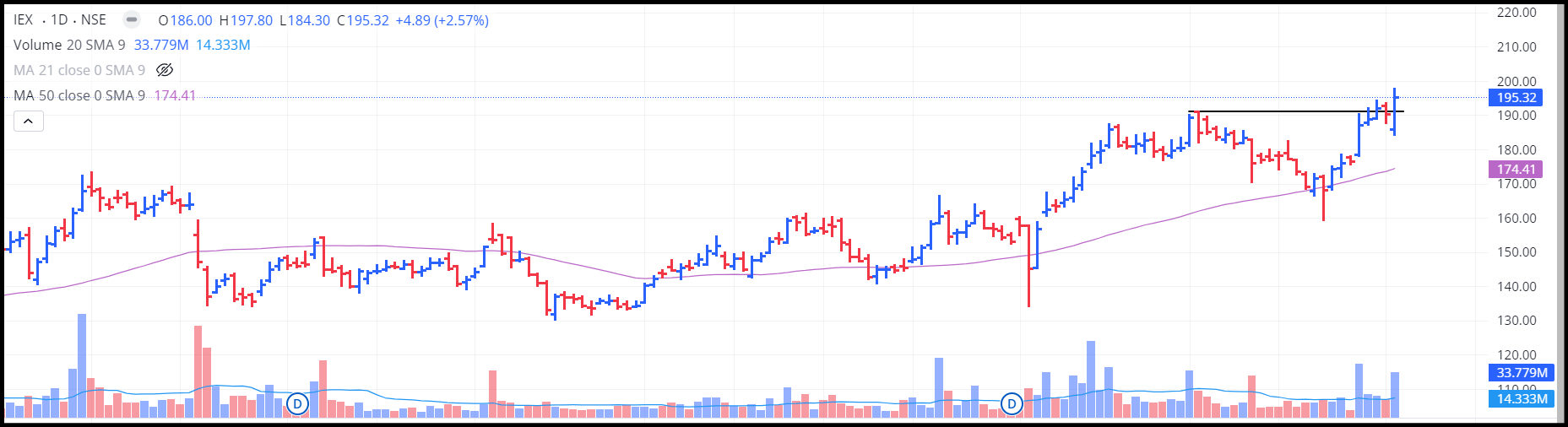Viewport: 1568px width, 427px height.
Task: Click the change value +4.89 (+2.57%)
Action: coord(442,20)
